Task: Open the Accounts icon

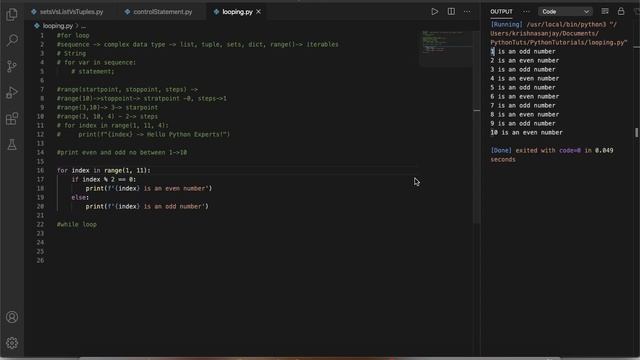Action: click(12, 317)
